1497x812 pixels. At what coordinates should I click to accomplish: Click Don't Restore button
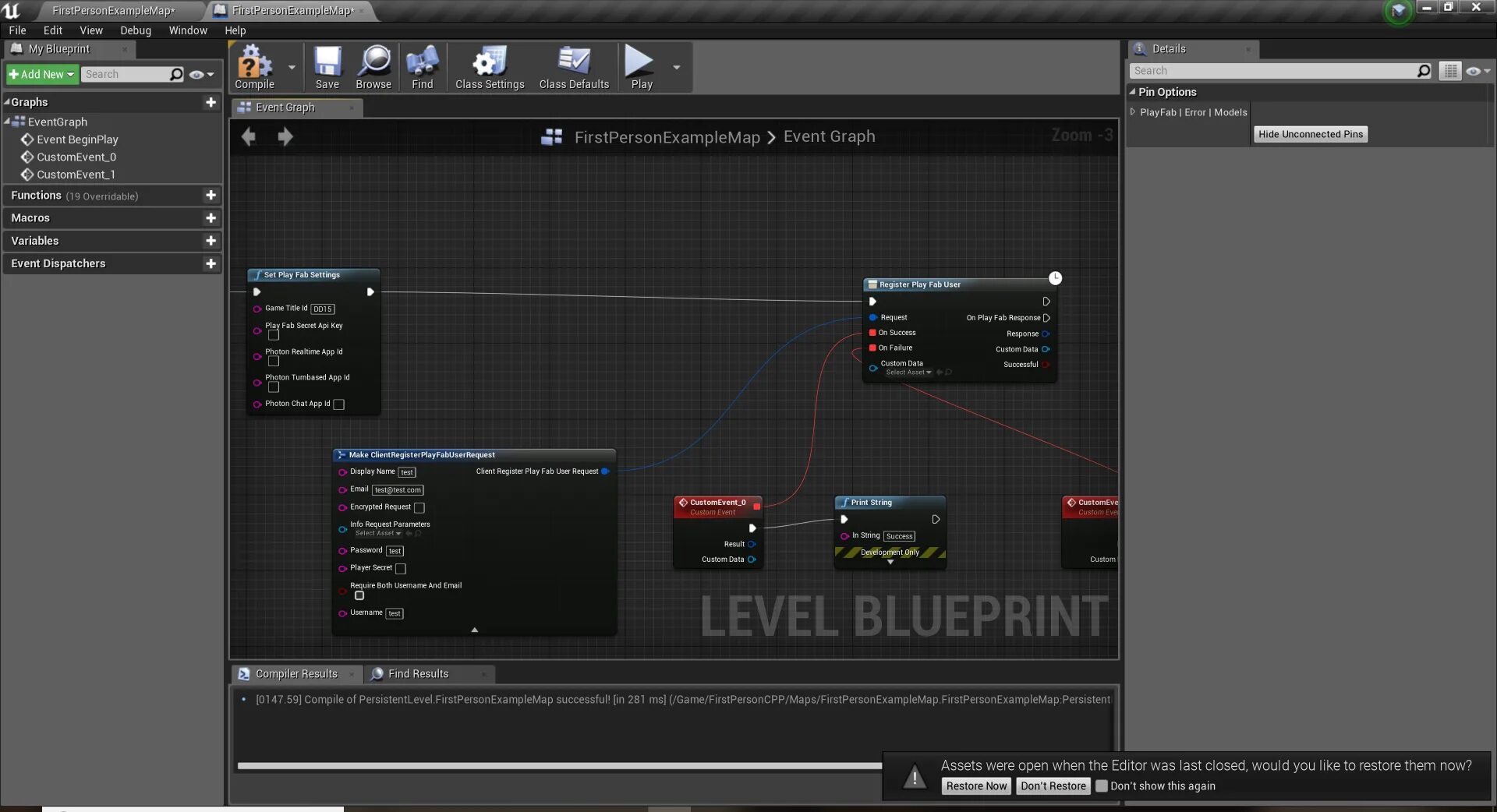(x=1053, y=786)
